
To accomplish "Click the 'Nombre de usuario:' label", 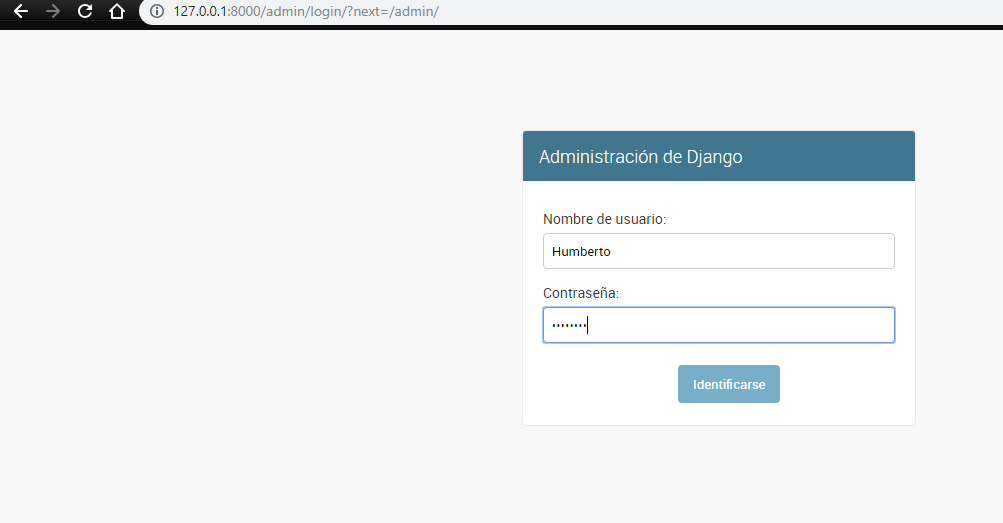I will [604, 219].
